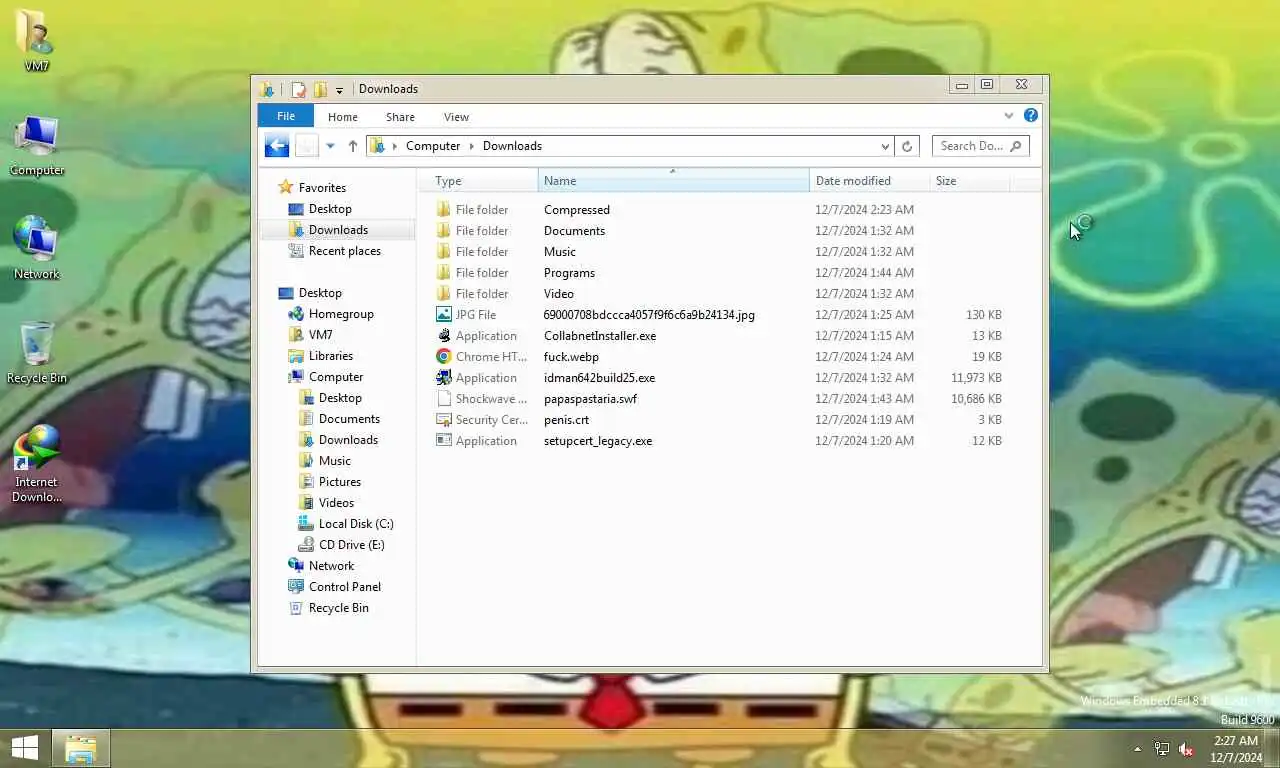Viewport: 1280px width, 768px height.
Task: Click Computer in the address bar
Action: (x=433, y=146)
